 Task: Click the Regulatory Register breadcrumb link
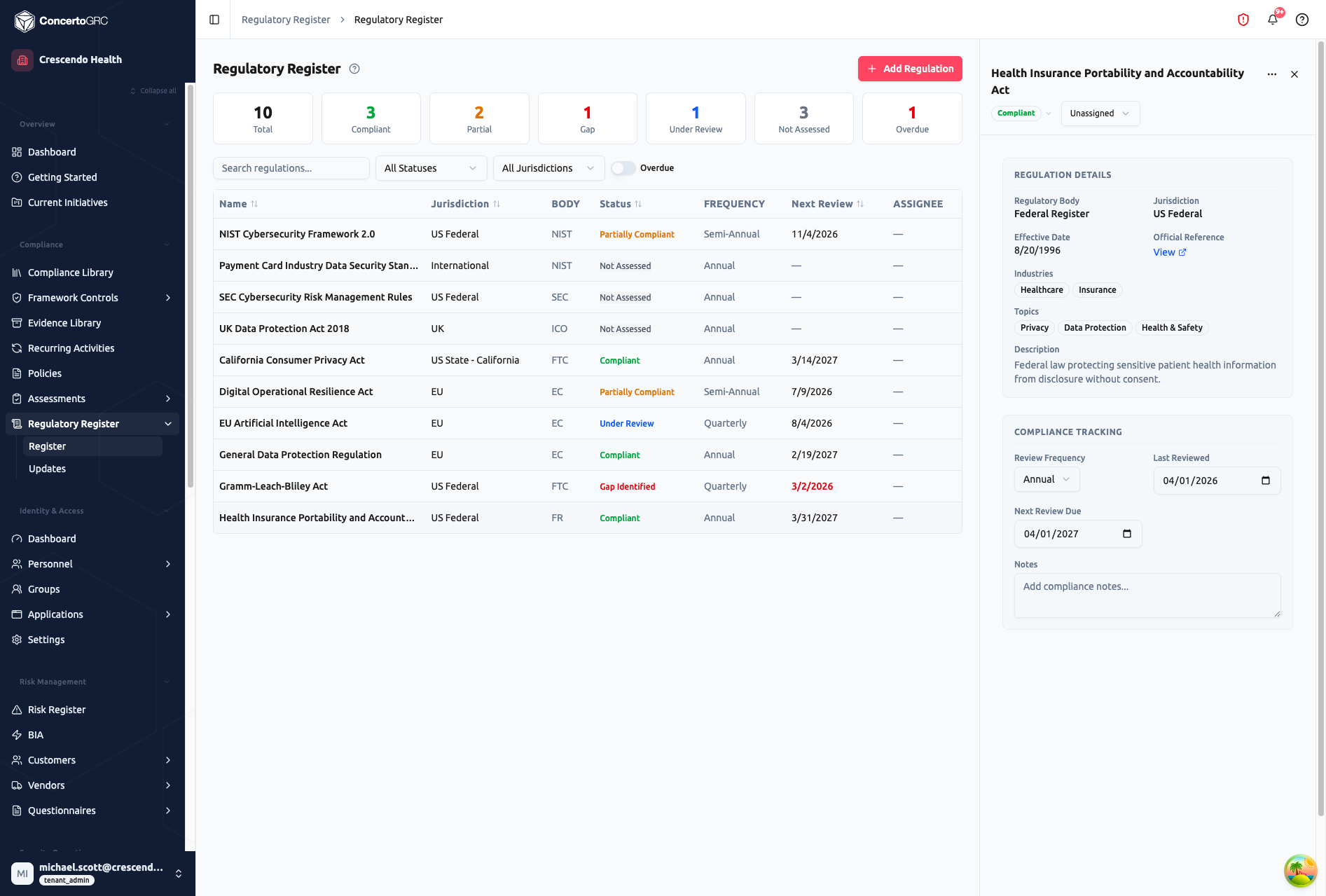[286, 20]
